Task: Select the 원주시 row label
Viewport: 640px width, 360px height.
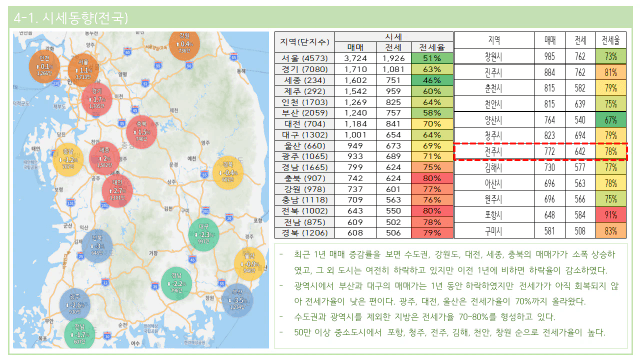Action: pos(494,199)
